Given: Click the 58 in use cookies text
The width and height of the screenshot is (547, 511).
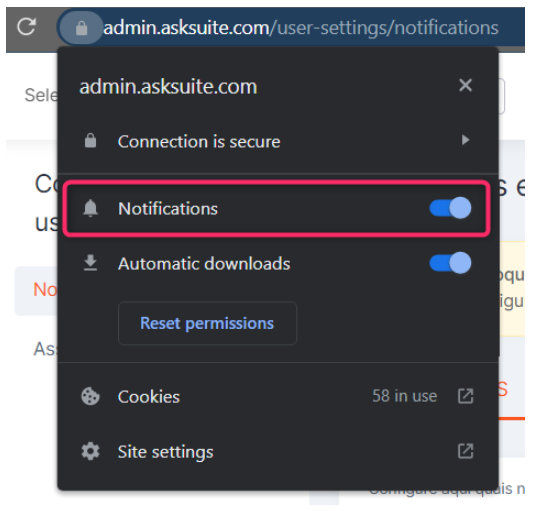Looking at the screenshot, I should point(404,396).
